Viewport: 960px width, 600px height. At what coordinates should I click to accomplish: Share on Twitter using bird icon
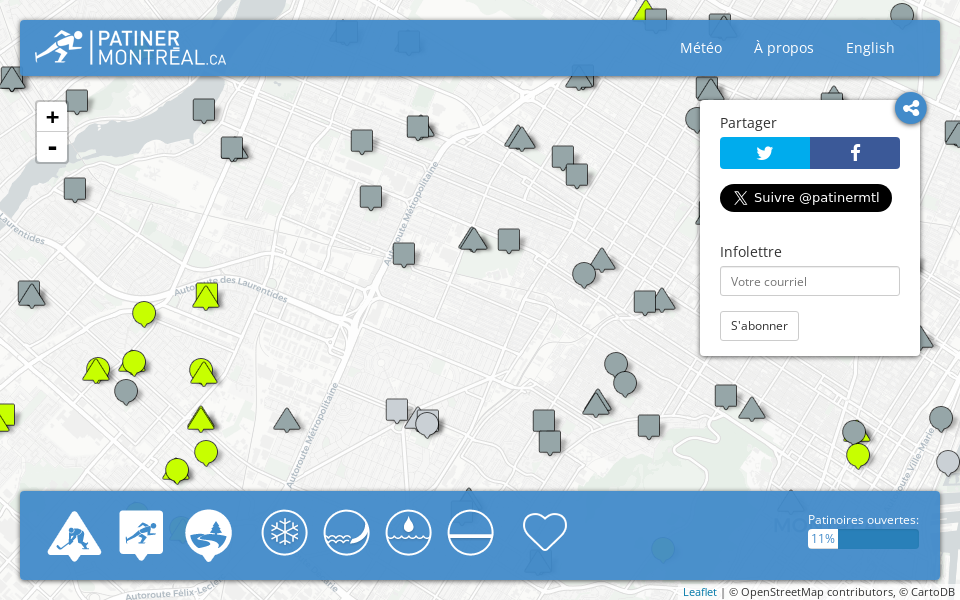pos(765,153)
